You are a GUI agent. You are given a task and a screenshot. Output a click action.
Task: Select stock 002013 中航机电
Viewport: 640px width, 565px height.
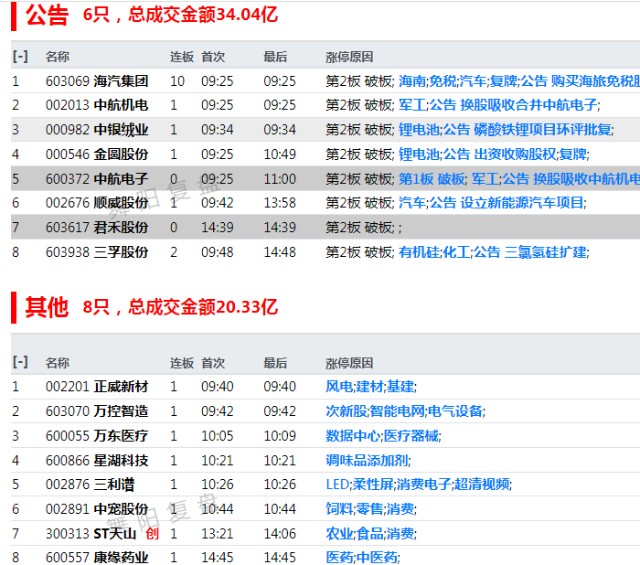(x=97, y=105)
